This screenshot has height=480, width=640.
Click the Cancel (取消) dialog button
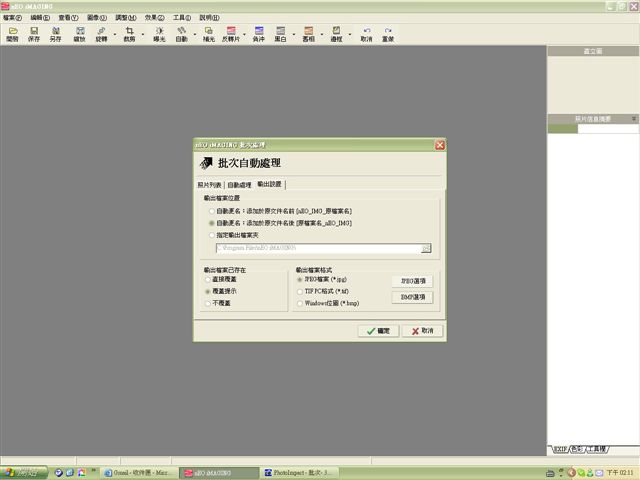click(422, 331)
